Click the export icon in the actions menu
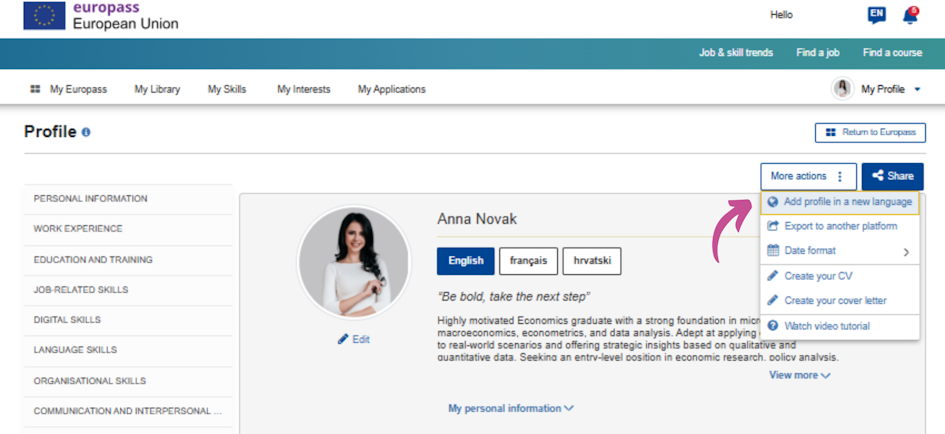The width and height of the screenshot is (945, 434). pos(773,227)
